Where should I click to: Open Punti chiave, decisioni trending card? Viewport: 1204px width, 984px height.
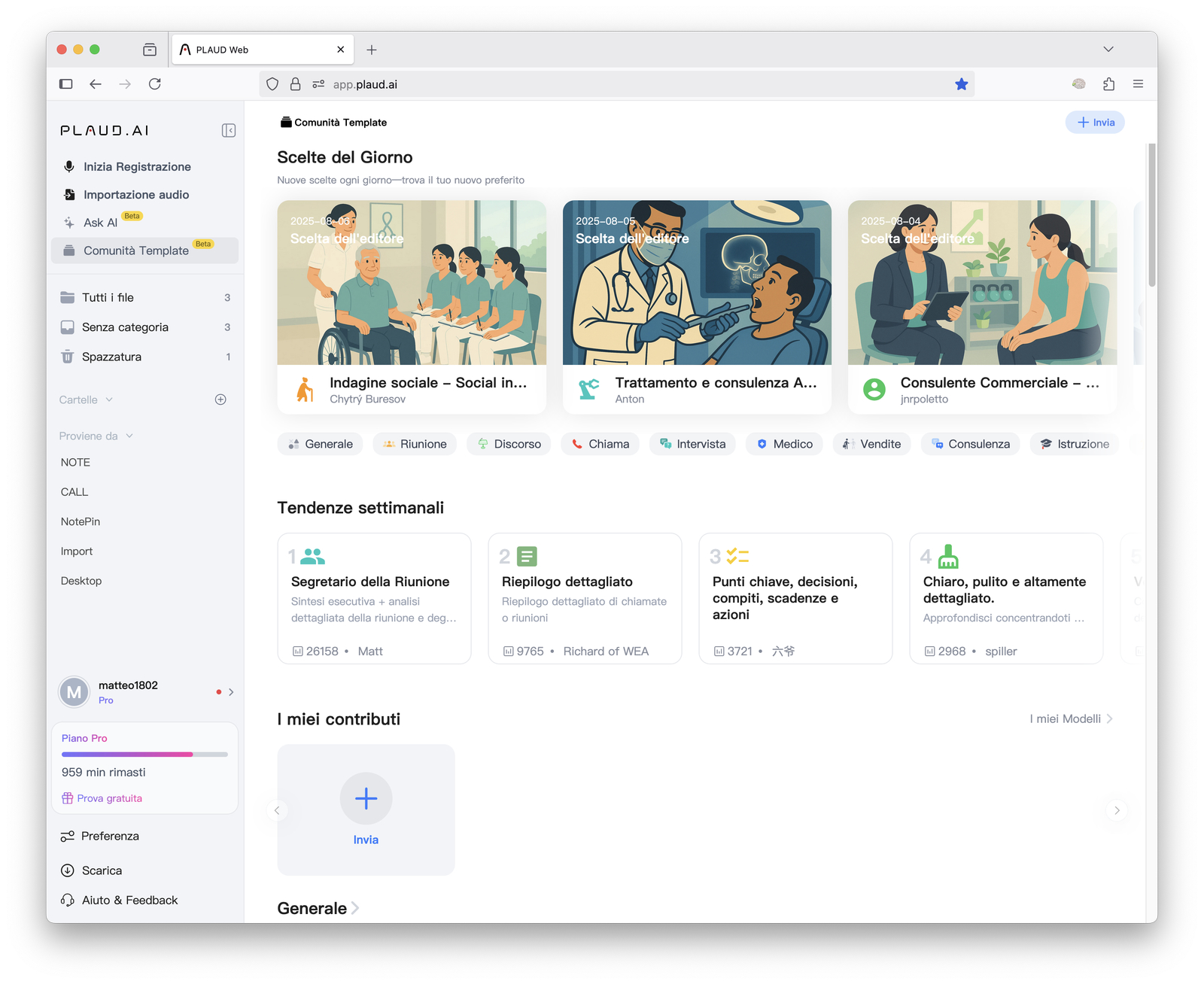point(795,599)
